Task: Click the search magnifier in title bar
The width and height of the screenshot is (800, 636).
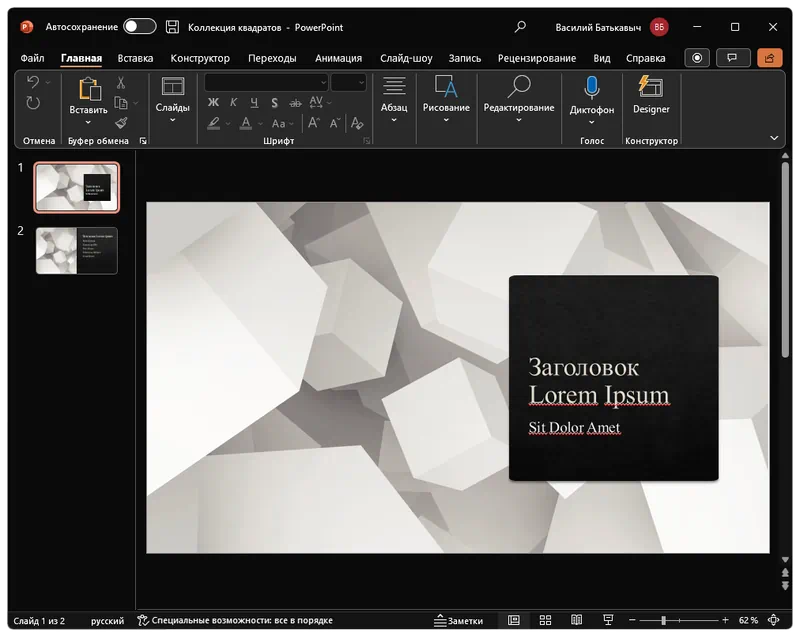Action: pos(520,27)
